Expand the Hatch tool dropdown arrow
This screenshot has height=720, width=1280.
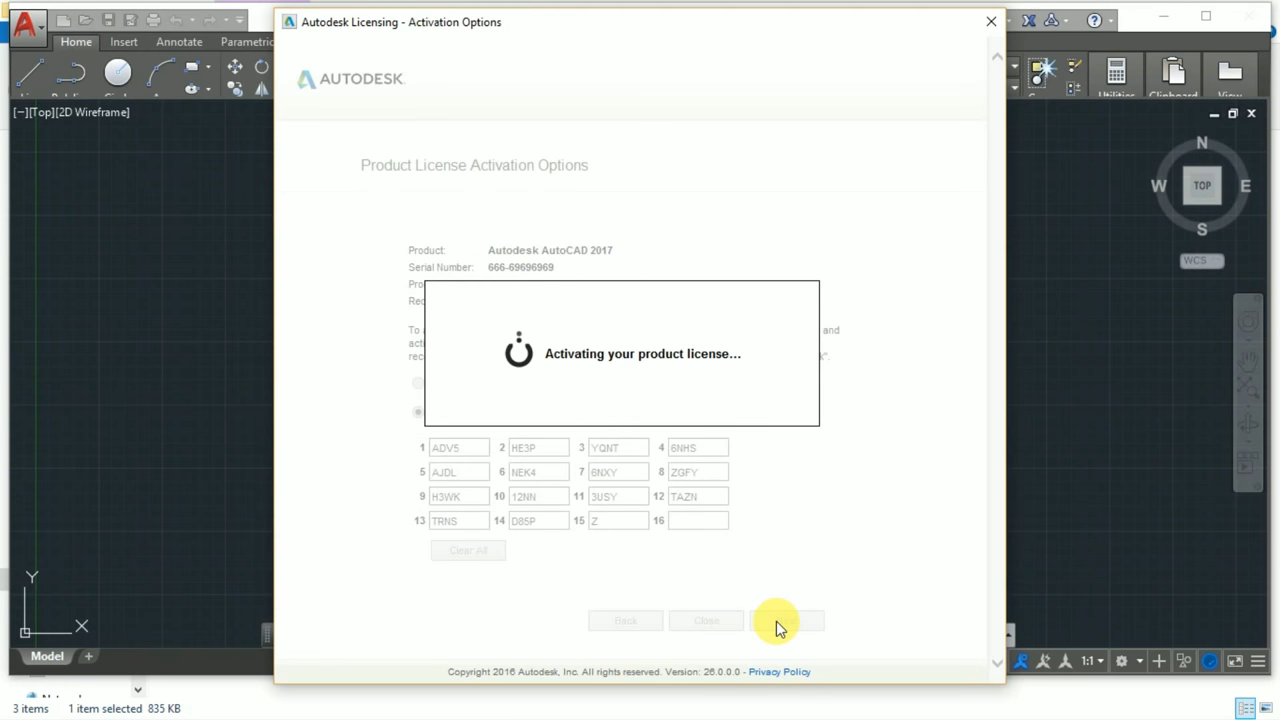(207, 89)
